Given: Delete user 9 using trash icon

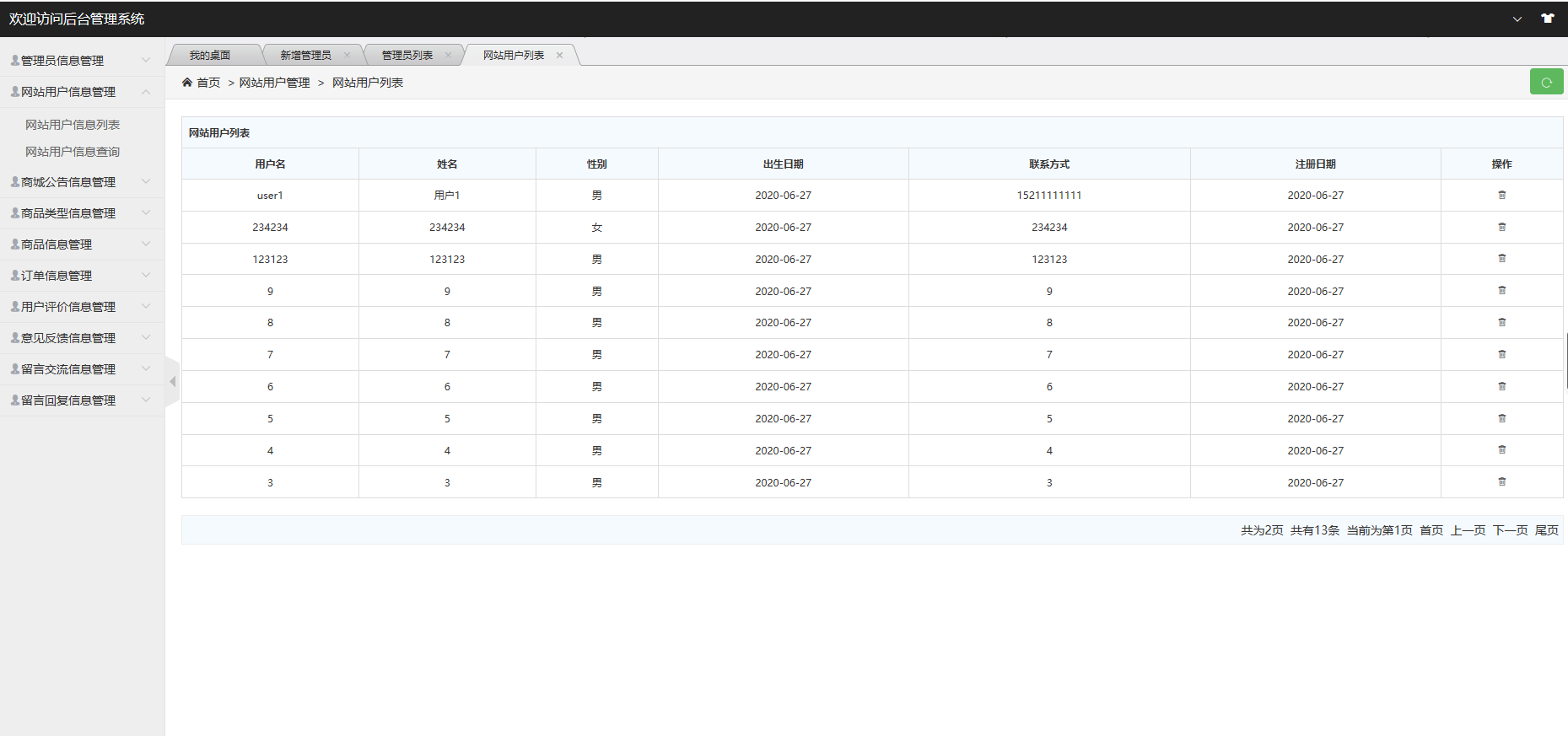Looking at the screenshot, I should [x=1501, y=291].
